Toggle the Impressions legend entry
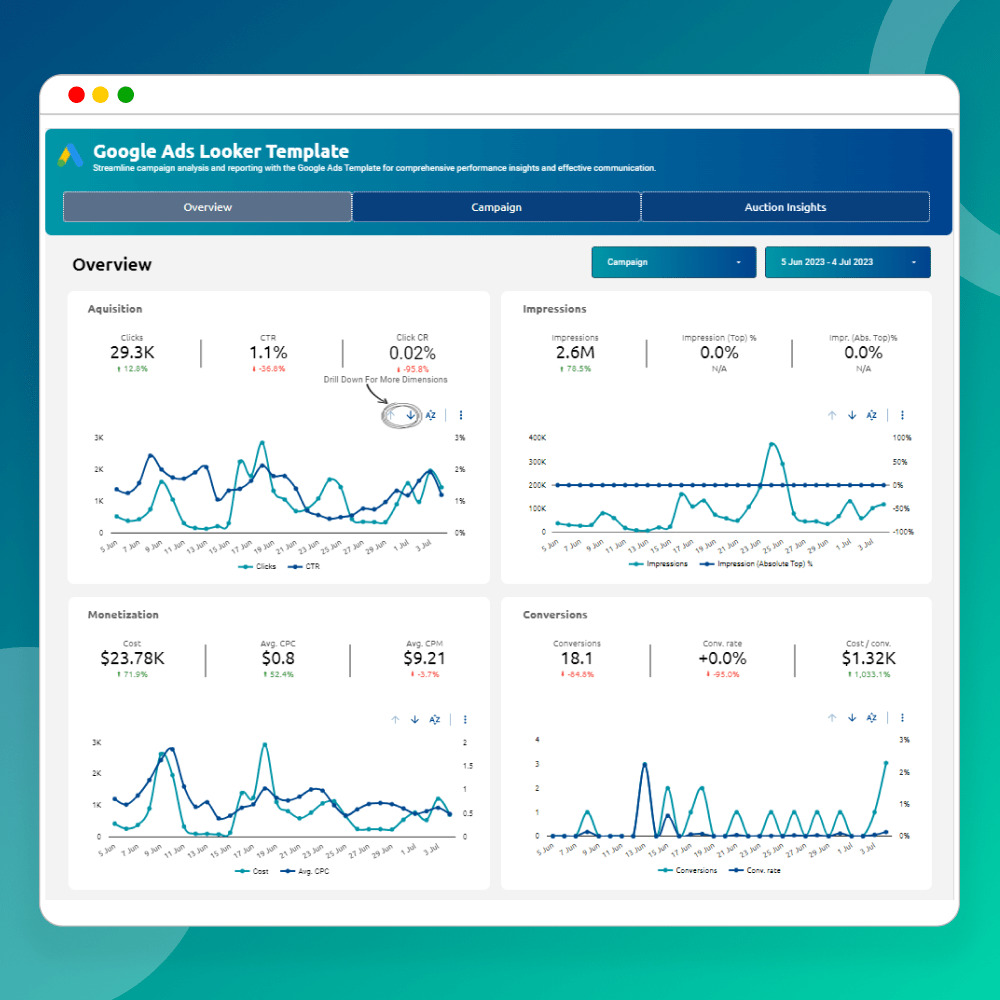This screenshot has width=1000, height=1000. click(658, 564)
